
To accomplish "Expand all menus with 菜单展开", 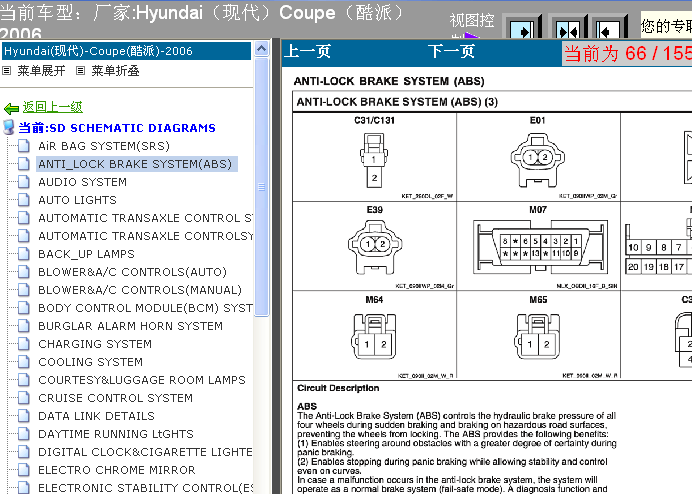I will pyautogui.click(x=41, y=71).
